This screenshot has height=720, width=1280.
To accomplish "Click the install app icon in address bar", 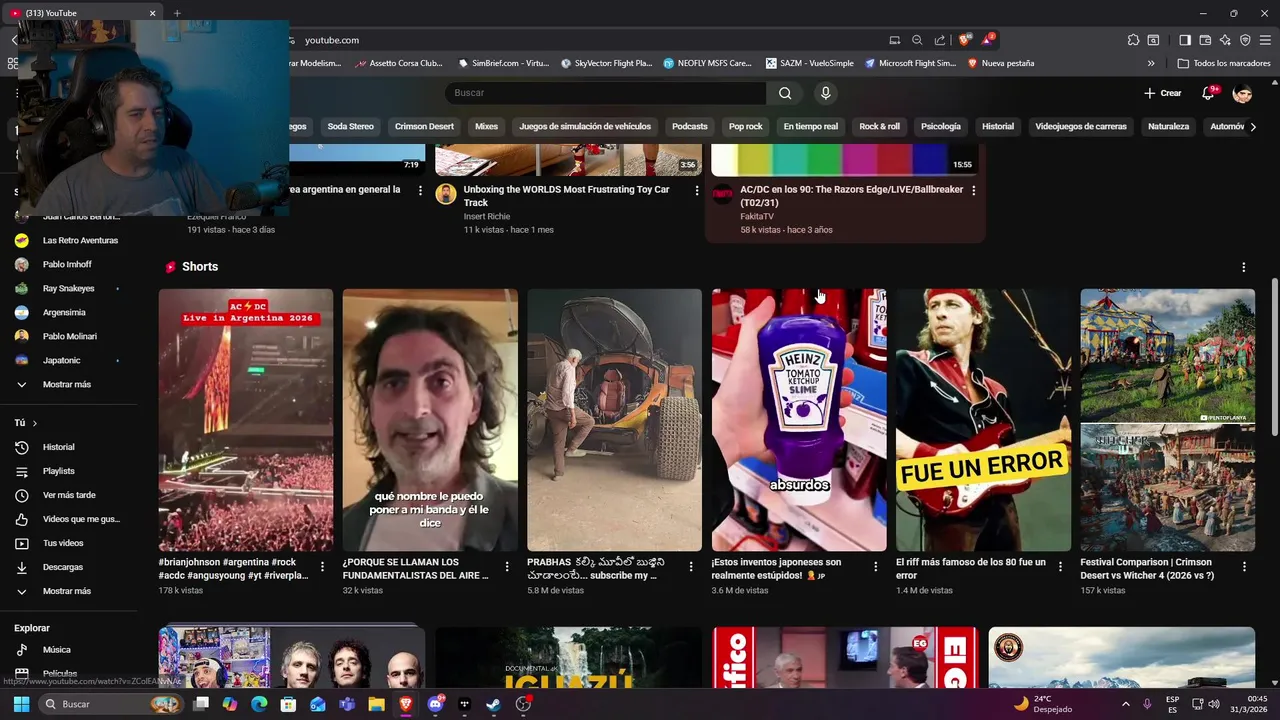I will pyautogui.click(x=894, y=40).
